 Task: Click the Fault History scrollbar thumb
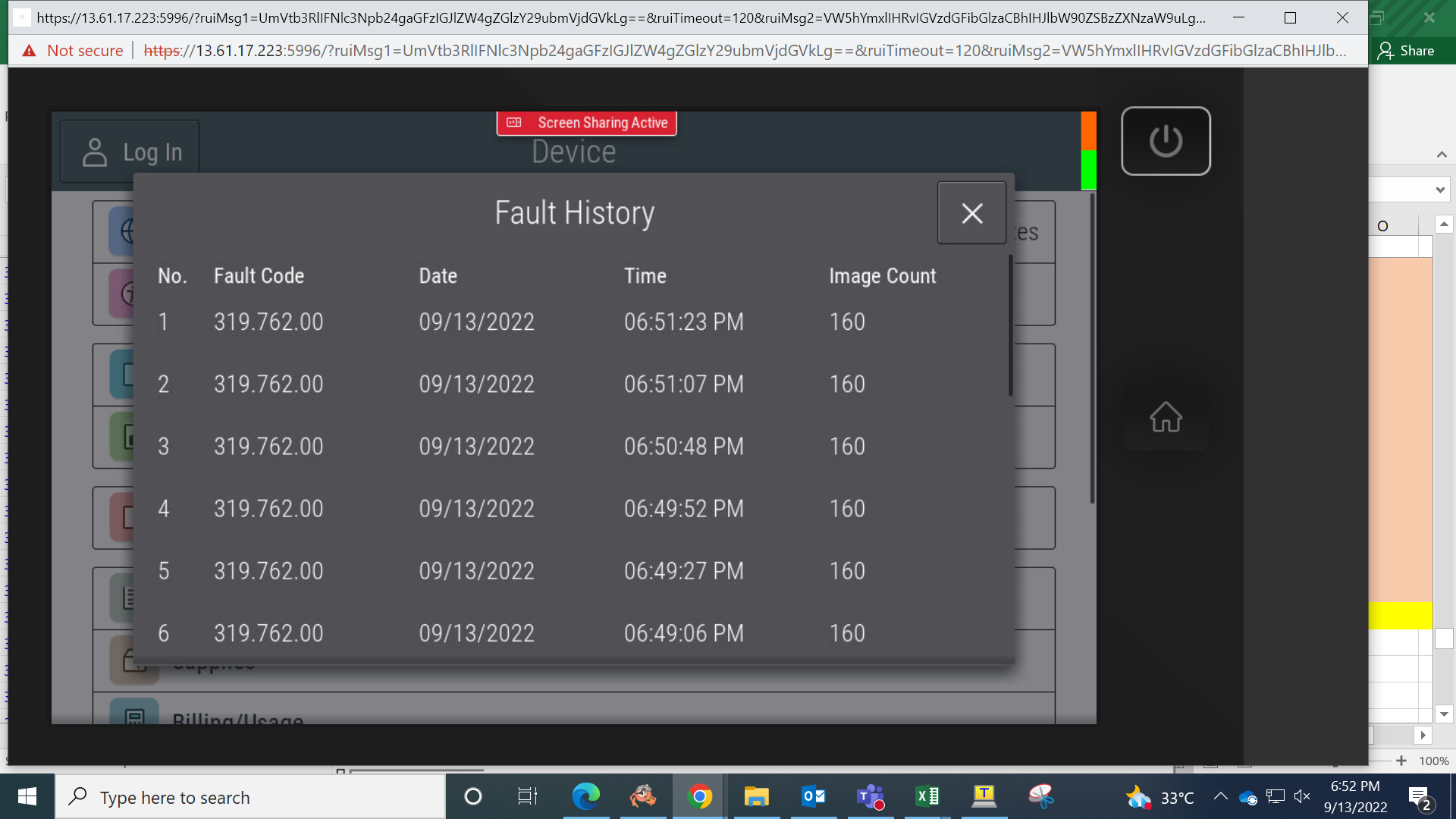[x=1010, y=326]
